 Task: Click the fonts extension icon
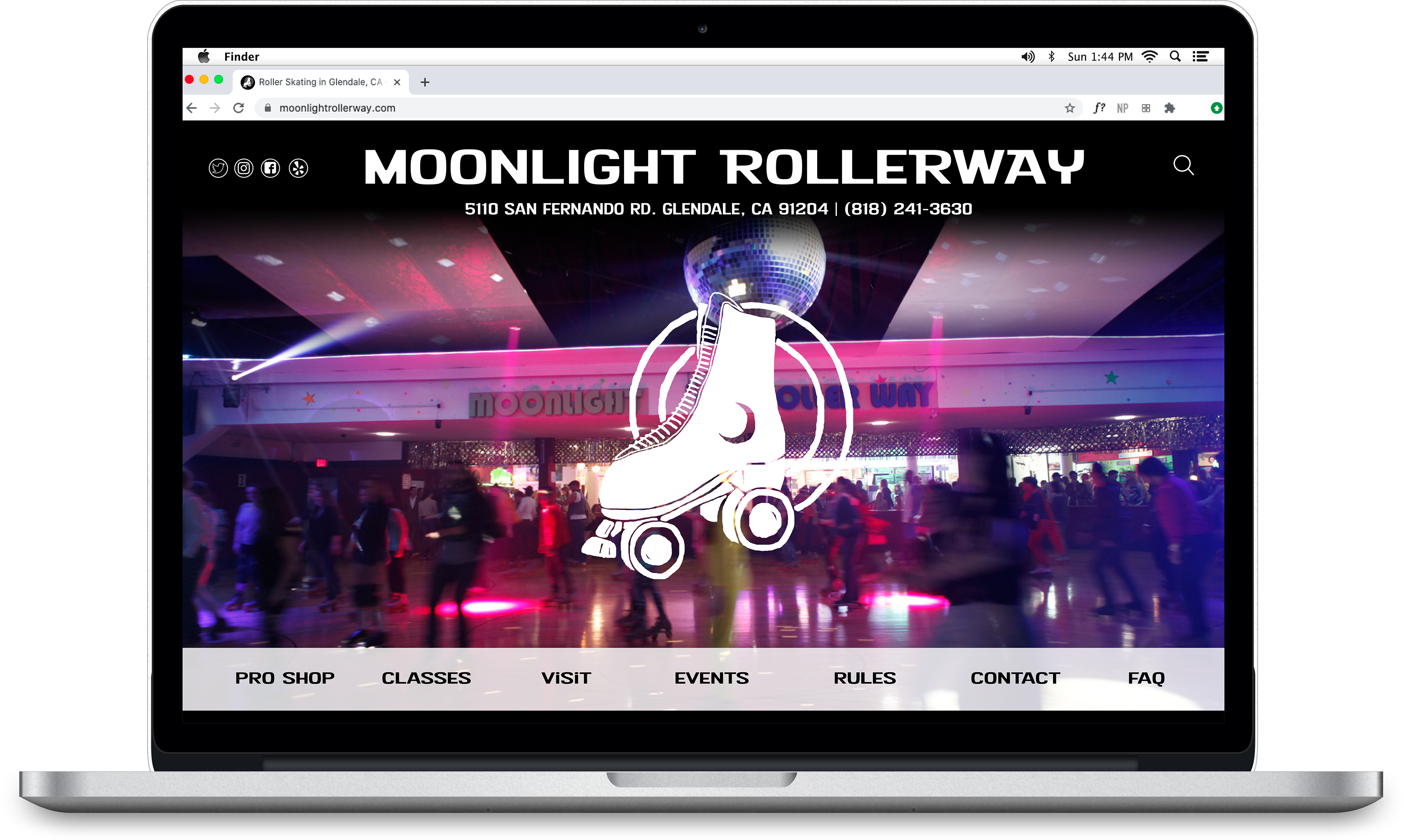pyautogui.click(x=1099, y=108)
